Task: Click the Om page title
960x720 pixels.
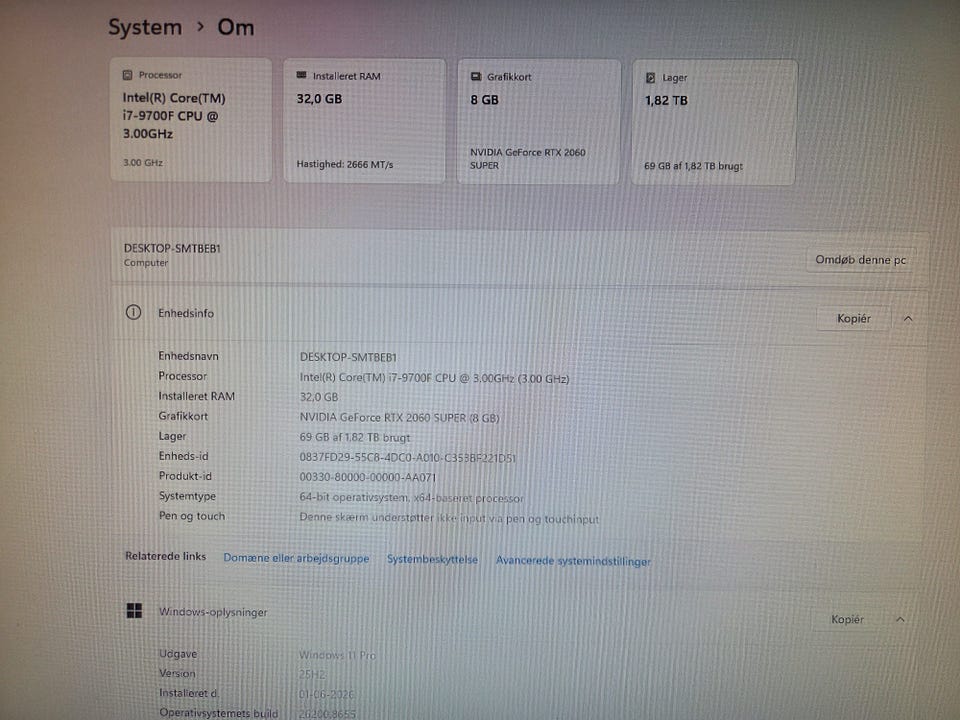Action: pos(236,28)
